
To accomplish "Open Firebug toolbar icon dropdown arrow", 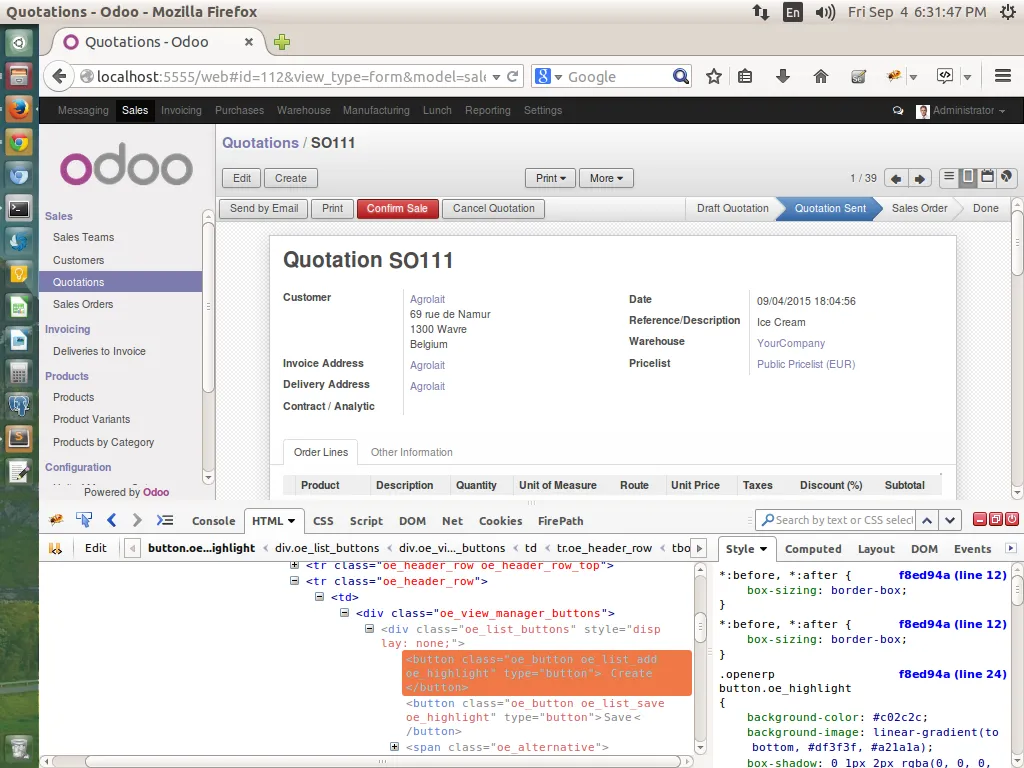I will 914,77.
